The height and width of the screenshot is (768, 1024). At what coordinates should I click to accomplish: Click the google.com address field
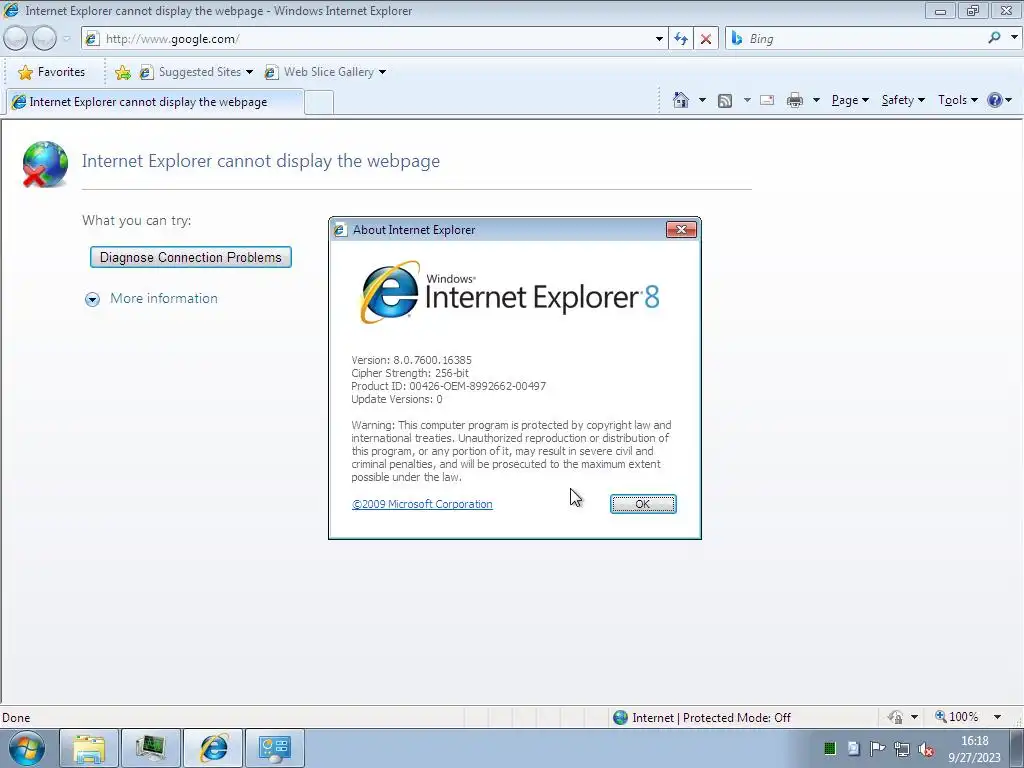377,39
